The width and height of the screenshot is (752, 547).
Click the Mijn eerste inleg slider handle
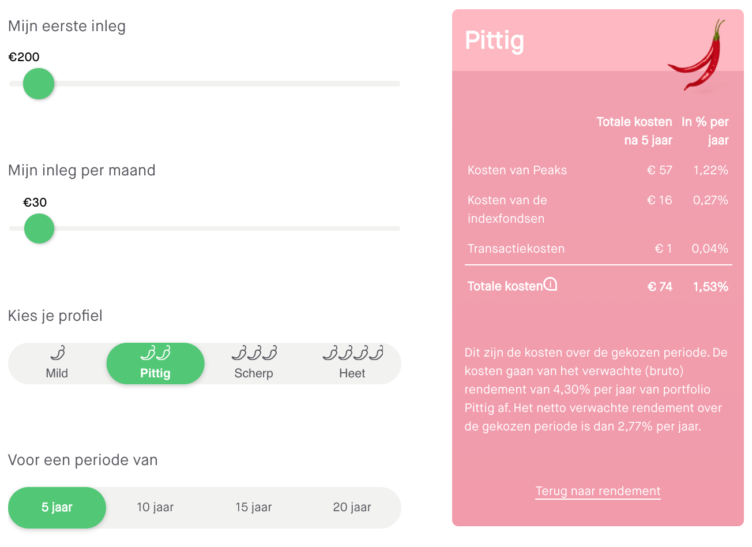click(x=38, y=84)
